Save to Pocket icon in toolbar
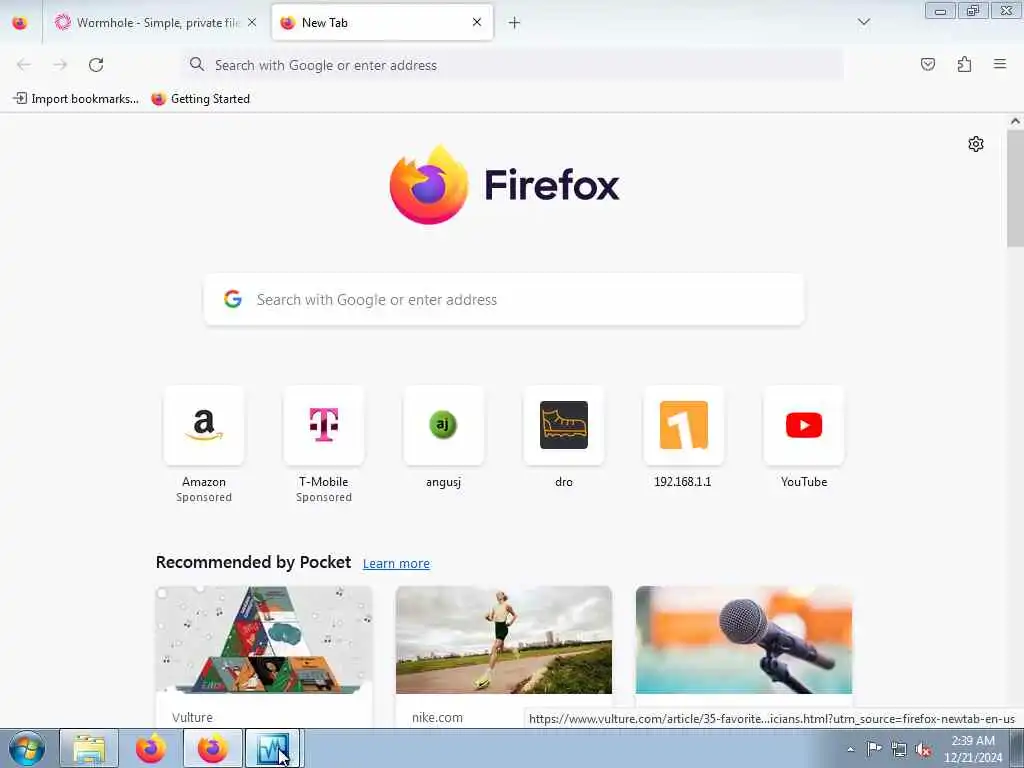Image resolution: width=1024 pixels, height=768 pixels. pyautogui.click(x=927, y=64)
